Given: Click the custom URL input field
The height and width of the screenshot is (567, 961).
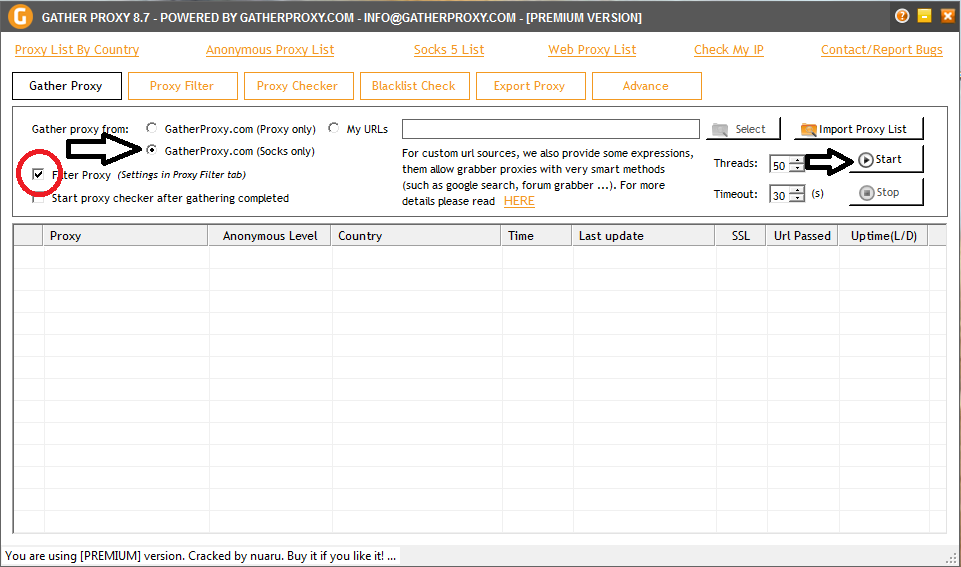Looking at the screenshot, I should (x=550, y=129).
